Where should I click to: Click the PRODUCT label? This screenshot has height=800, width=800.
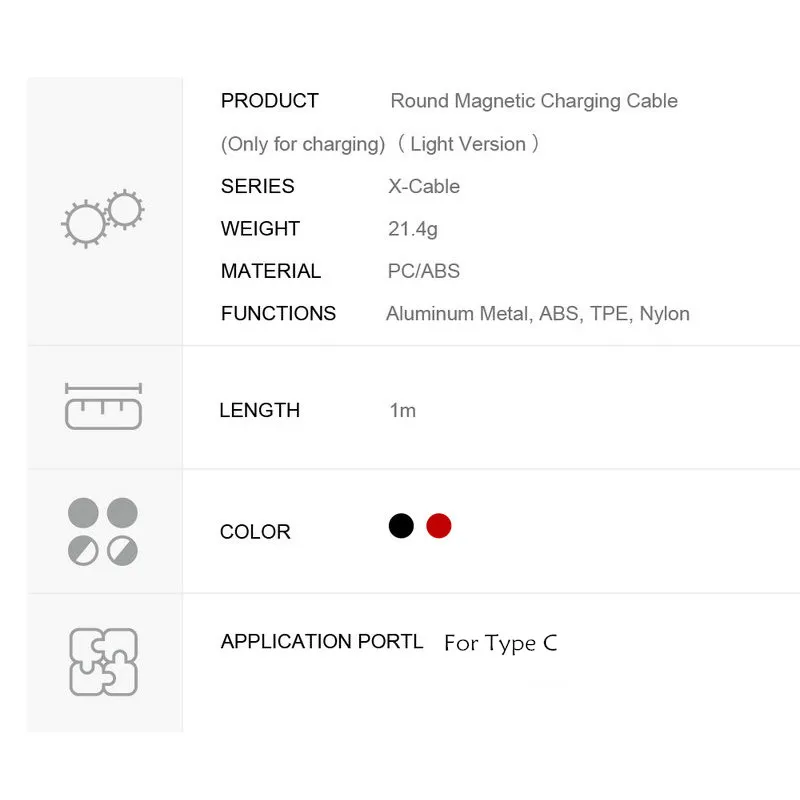click(269, 101)
